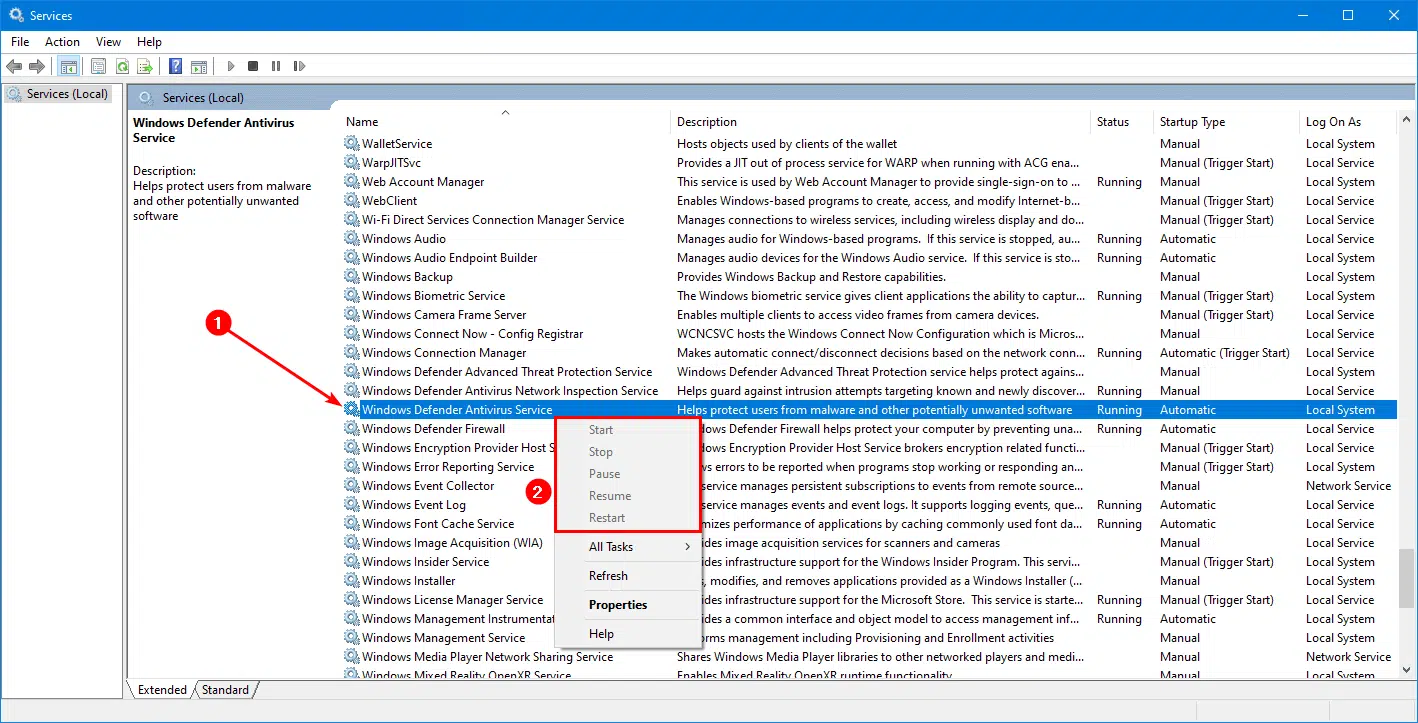Select Windows Defender Antivirus Network Inspection Service
Viewport: 1418px width, 723px height.
pyautogui.click(x=510, y=391)
